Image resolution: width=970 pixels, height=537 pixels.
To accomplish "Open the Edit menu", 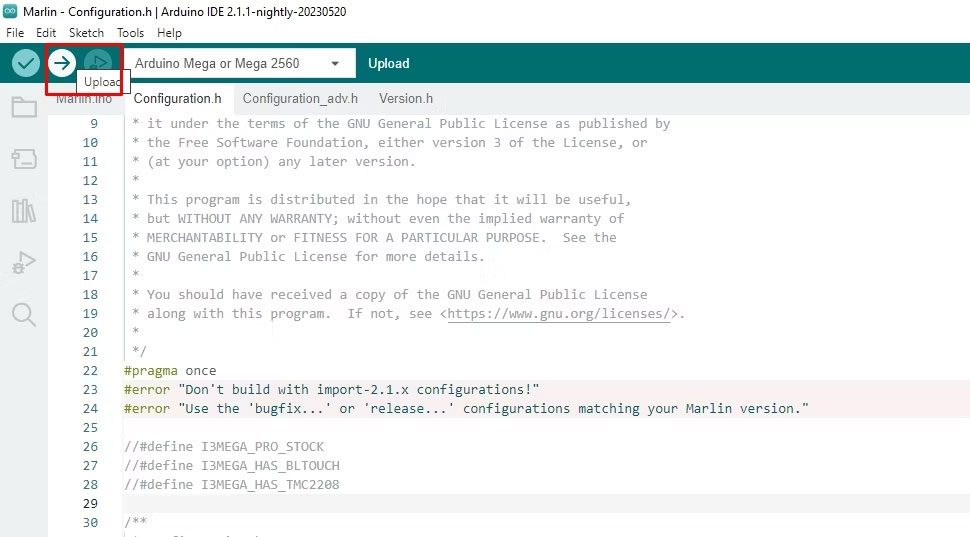I will [46, 33].
